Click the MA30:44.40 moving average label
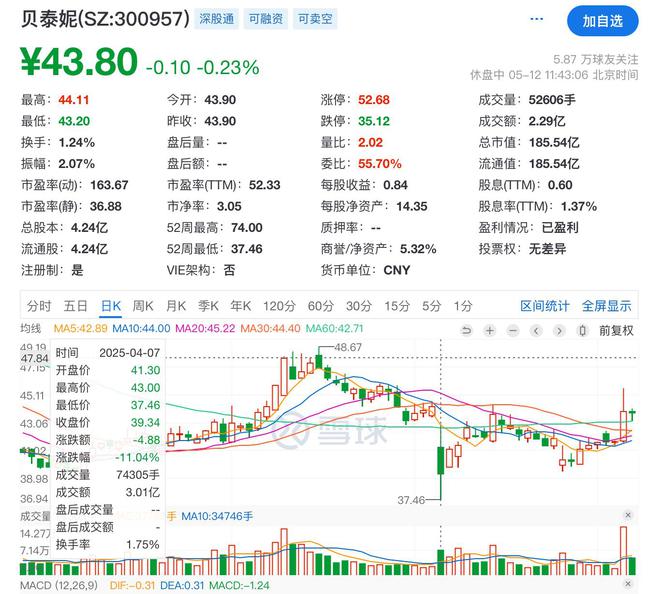This screenshot has height=594, width=660. click(x=270, y=328)
